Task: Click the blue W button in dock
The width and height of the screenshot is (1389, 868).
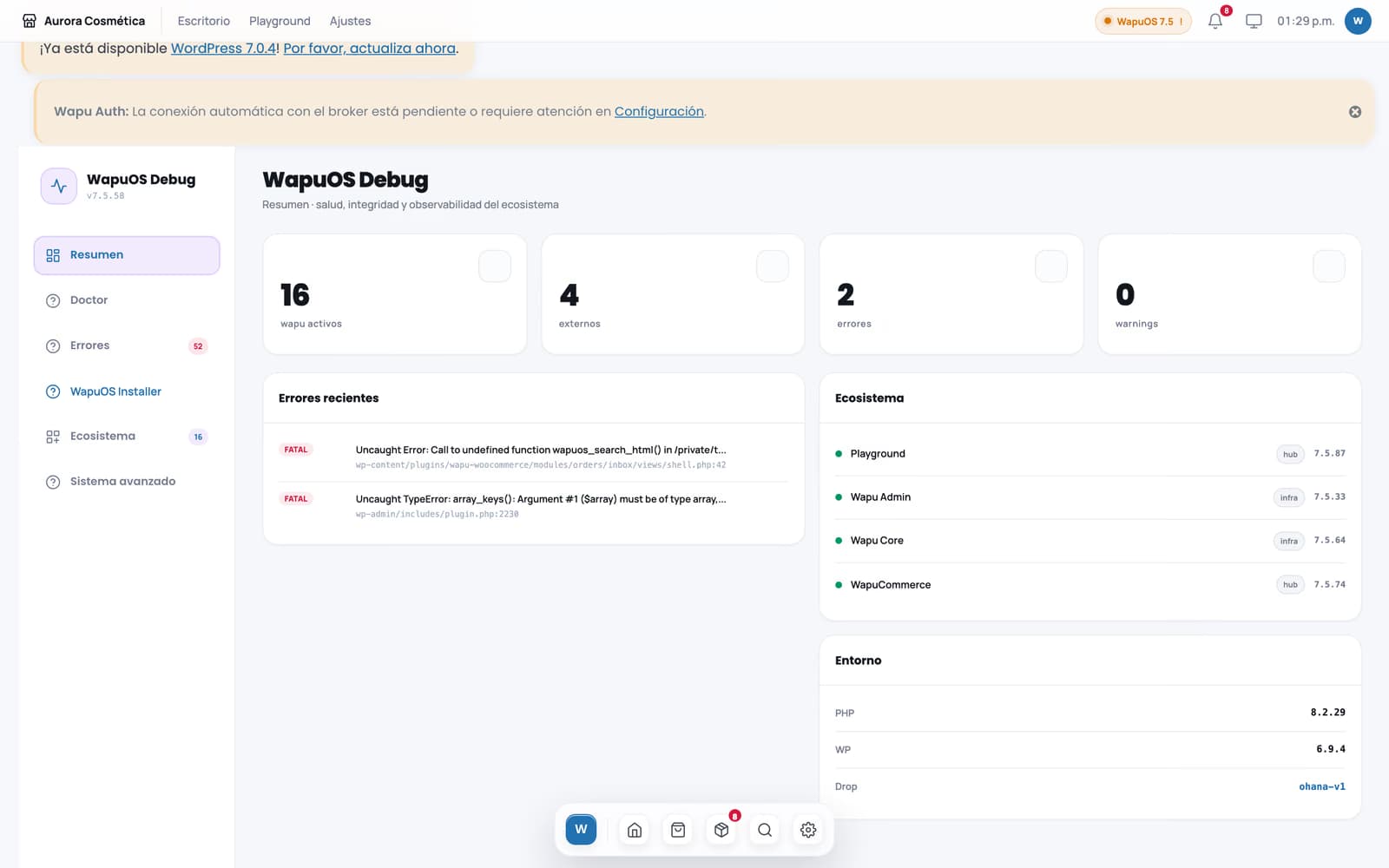Action: (581, 829)
